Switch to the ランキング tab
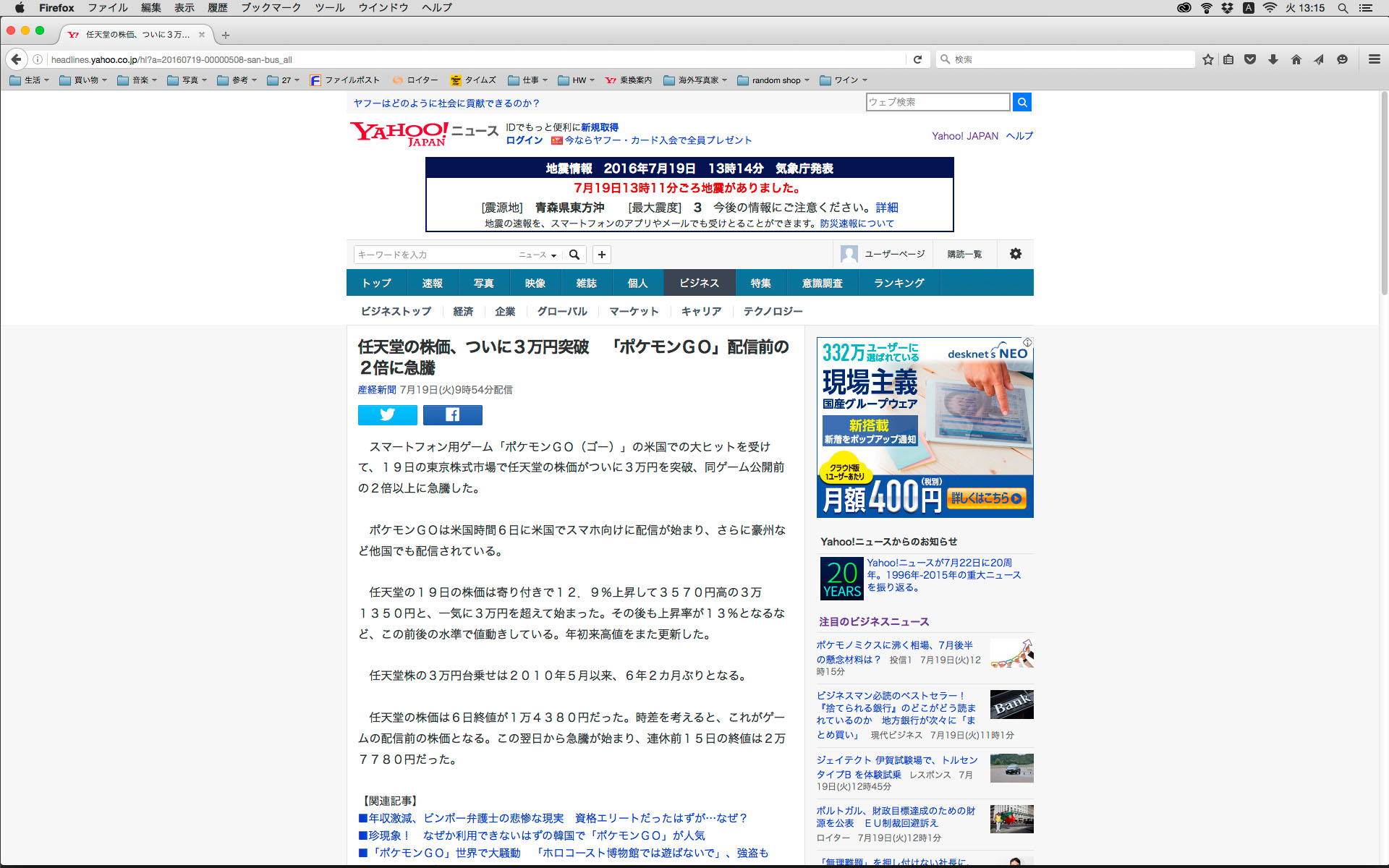The height and width of the screenshot is (868, 1389). (x=899, y=283)
